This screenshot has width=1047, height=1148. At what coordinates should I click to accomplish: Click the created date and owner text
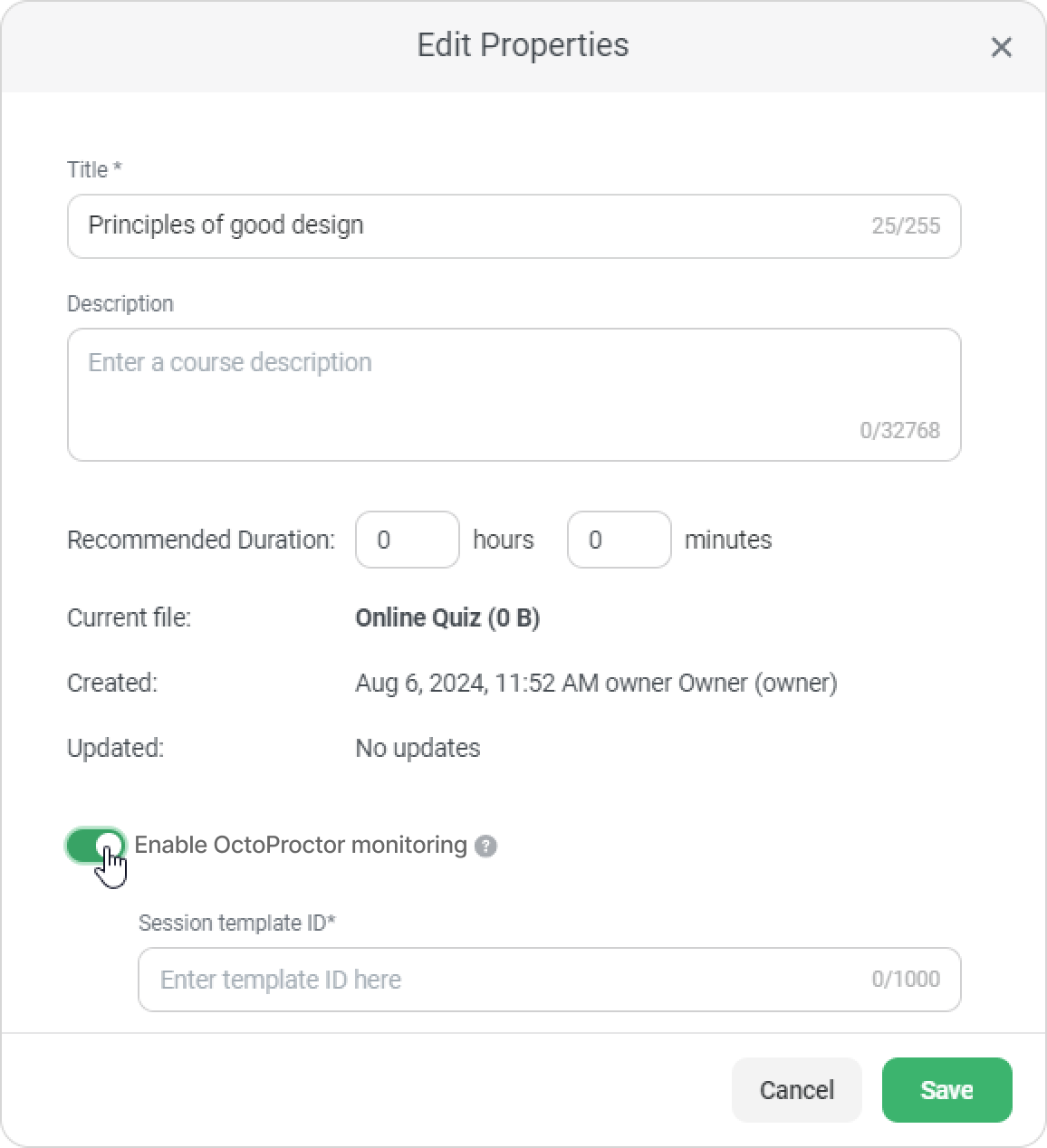point(596,683)
